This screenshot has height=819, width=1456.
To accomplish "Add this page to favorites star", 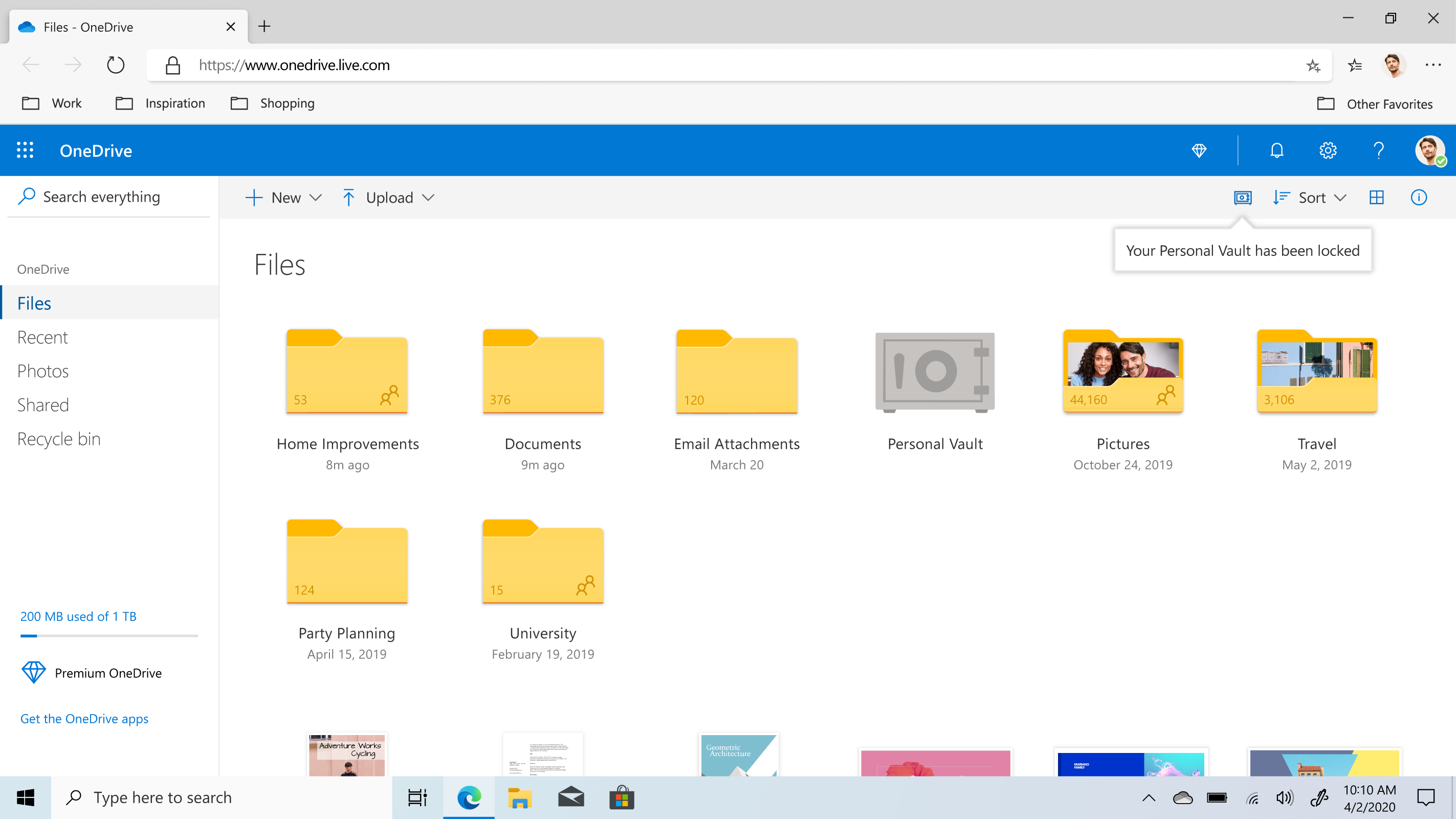I will pyautogui.click(x=1313, y=66).
